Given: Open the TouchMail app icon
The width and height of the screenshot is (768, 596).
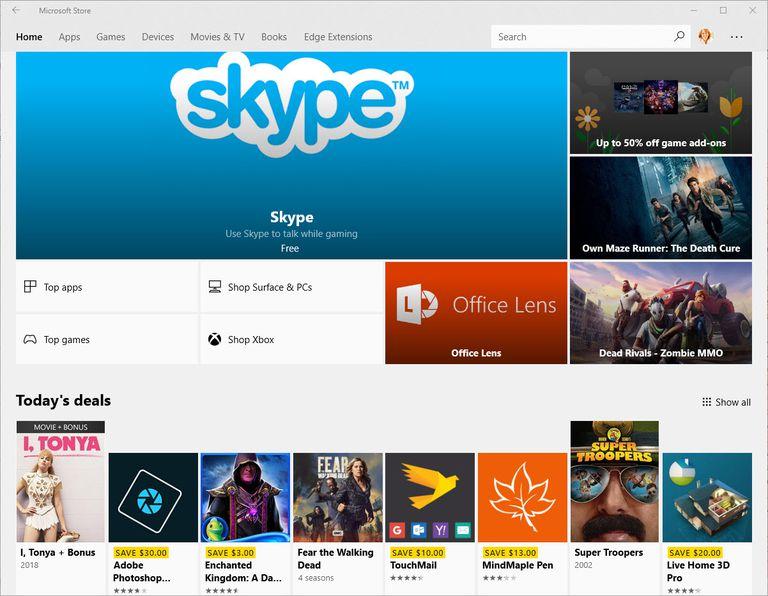Looking at the screenshot, I should click(430, 497).
